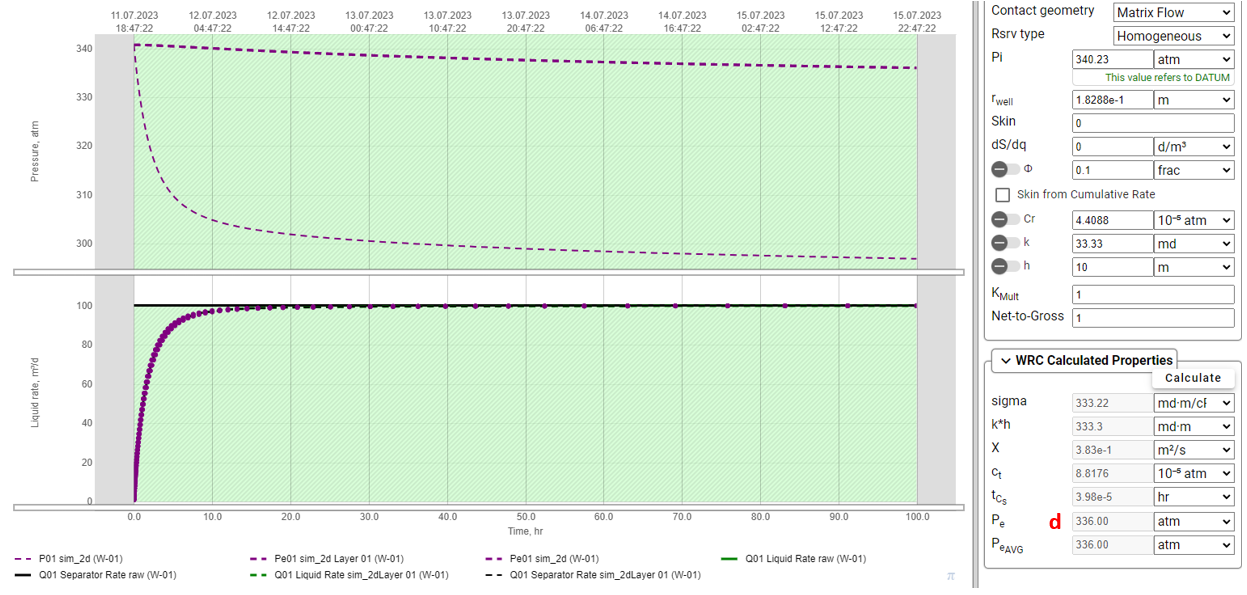Edit the porosity value 0.1

point(1113,170)
